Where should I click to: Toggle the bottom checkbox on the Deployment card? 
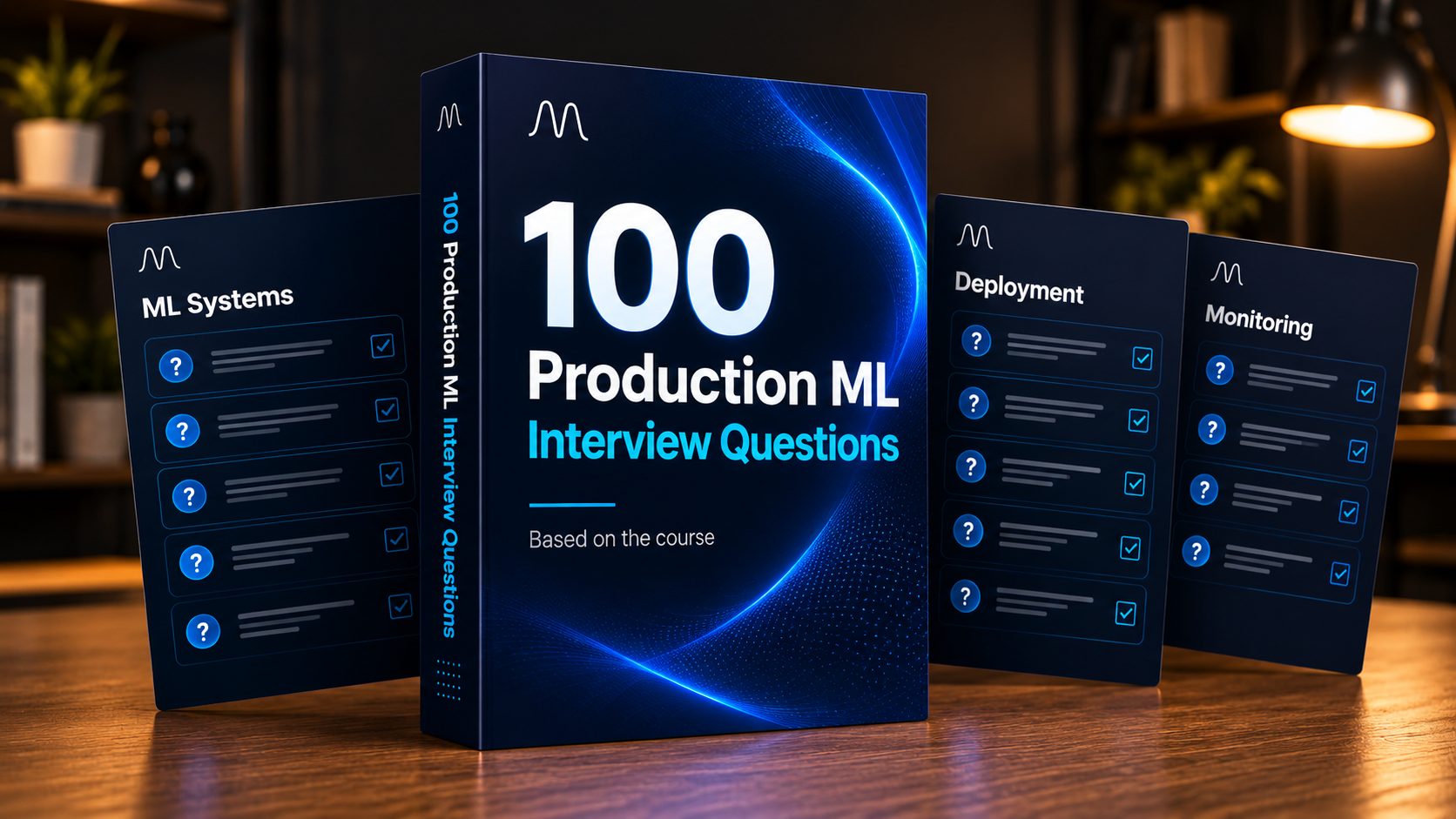pos(1125,614)
